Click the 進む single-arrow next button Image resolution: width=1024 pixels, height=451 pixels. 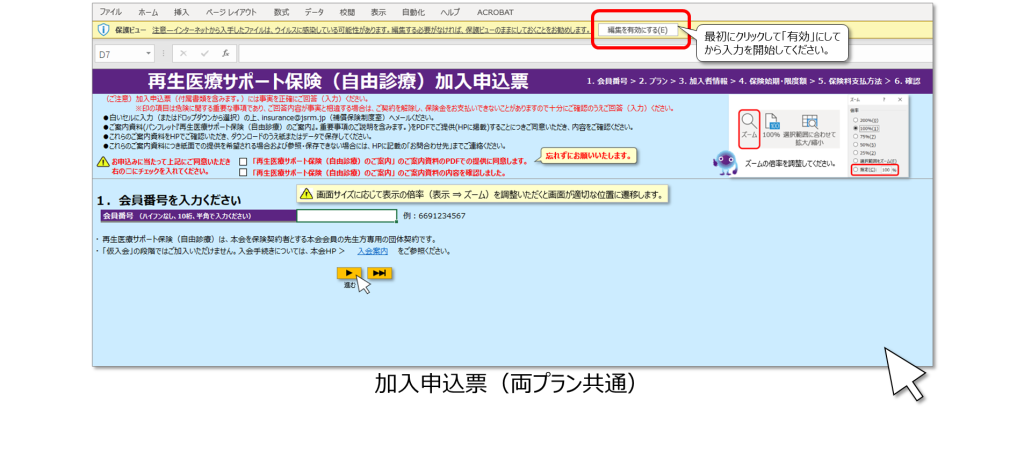(349, 273)
